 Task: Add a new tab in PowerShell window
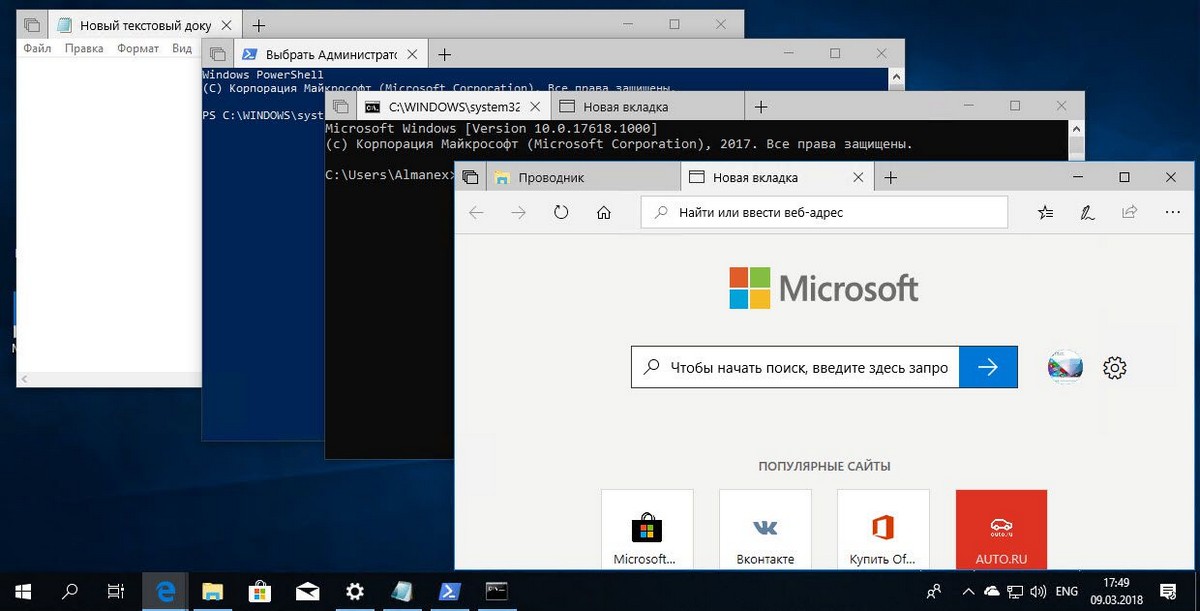tap(445, 54)
